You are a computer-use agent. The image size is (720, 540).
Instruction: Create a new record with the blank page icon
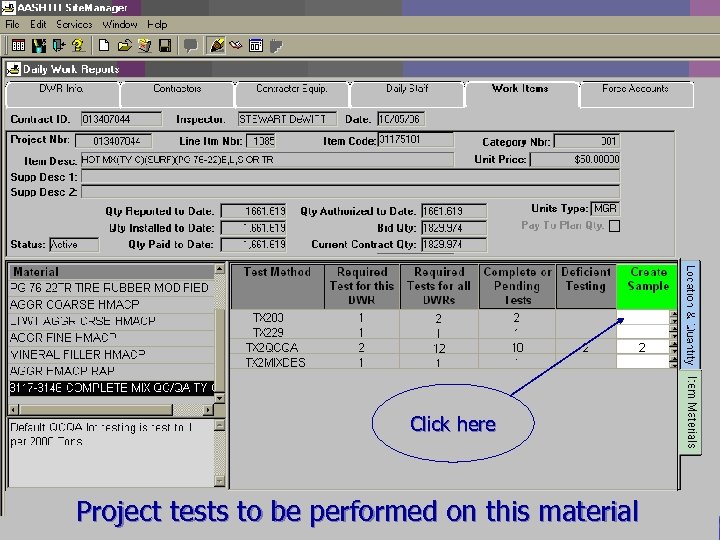click(104, 45)
